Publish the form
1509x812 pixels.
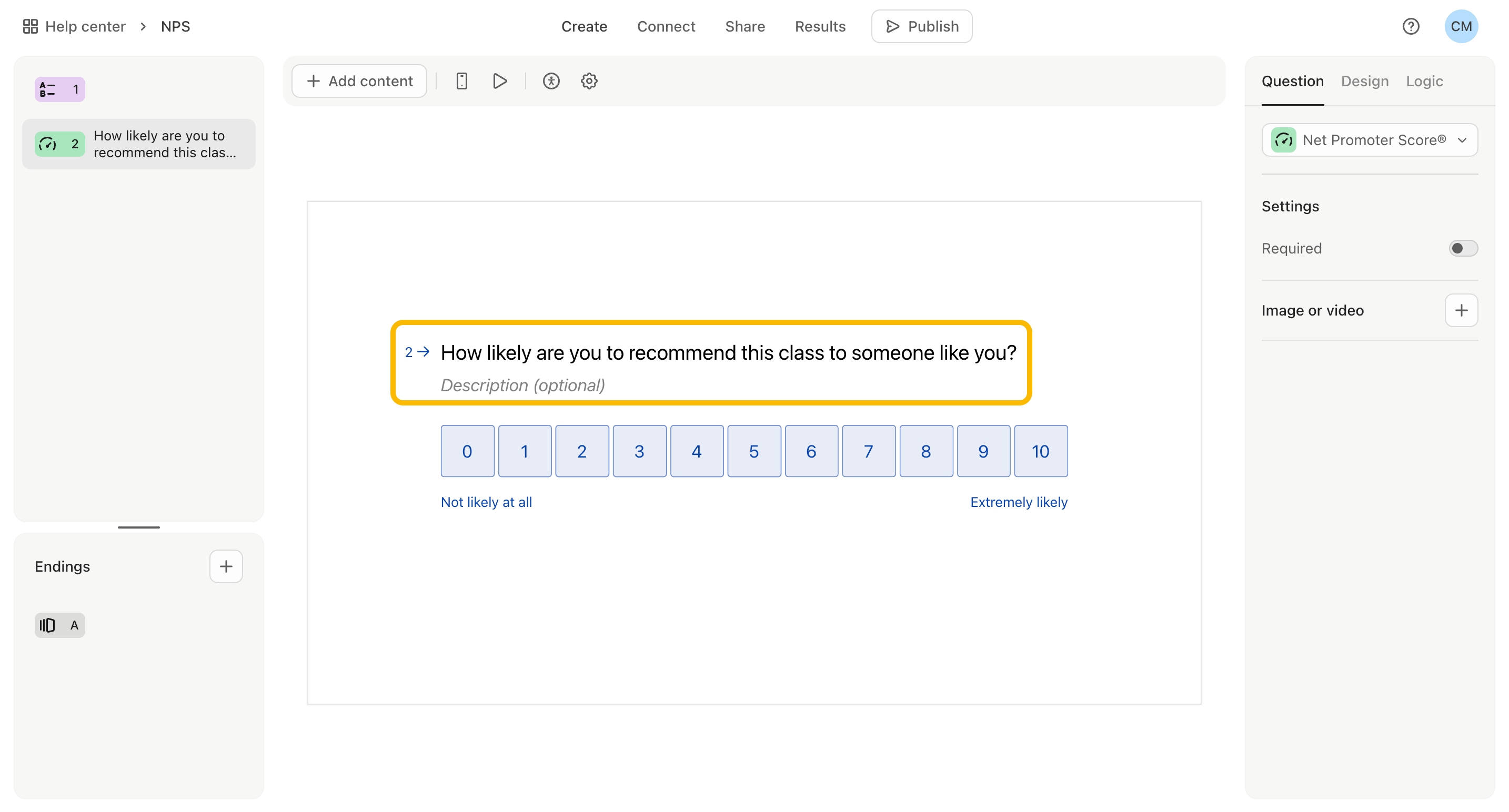coord(921,26)
